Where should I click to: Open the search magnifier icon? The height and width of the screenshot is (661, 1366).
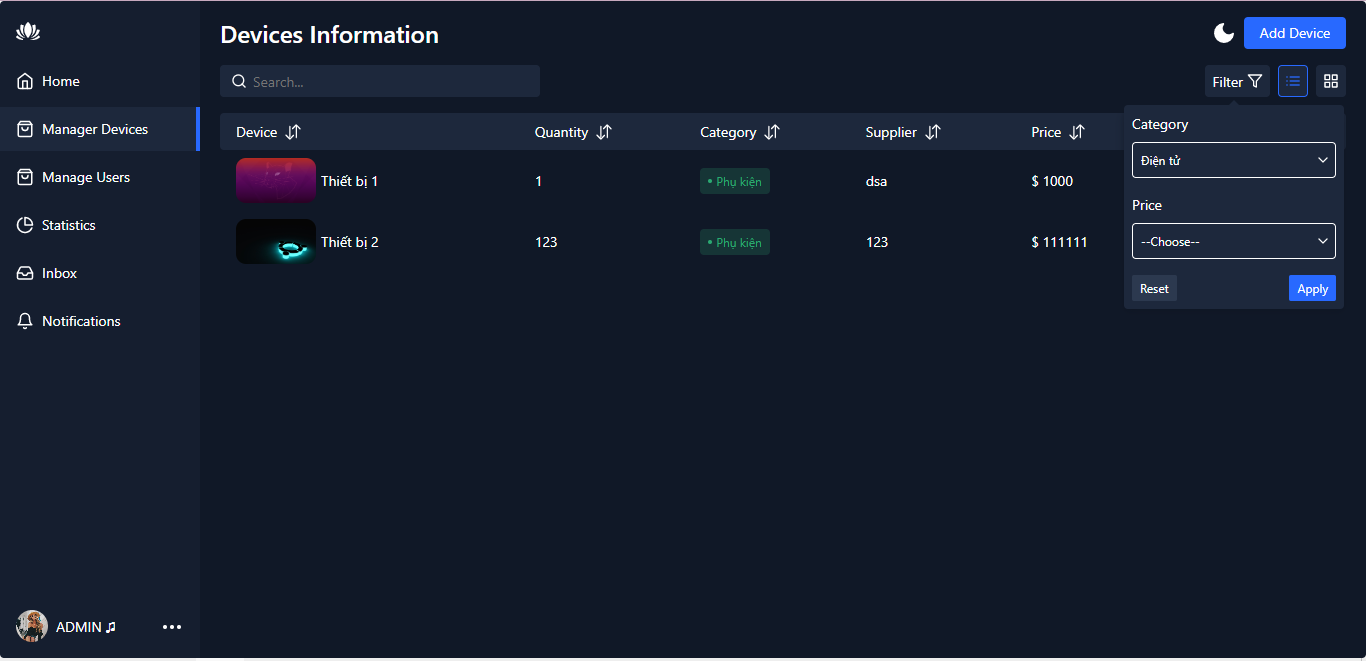(239, 81)
